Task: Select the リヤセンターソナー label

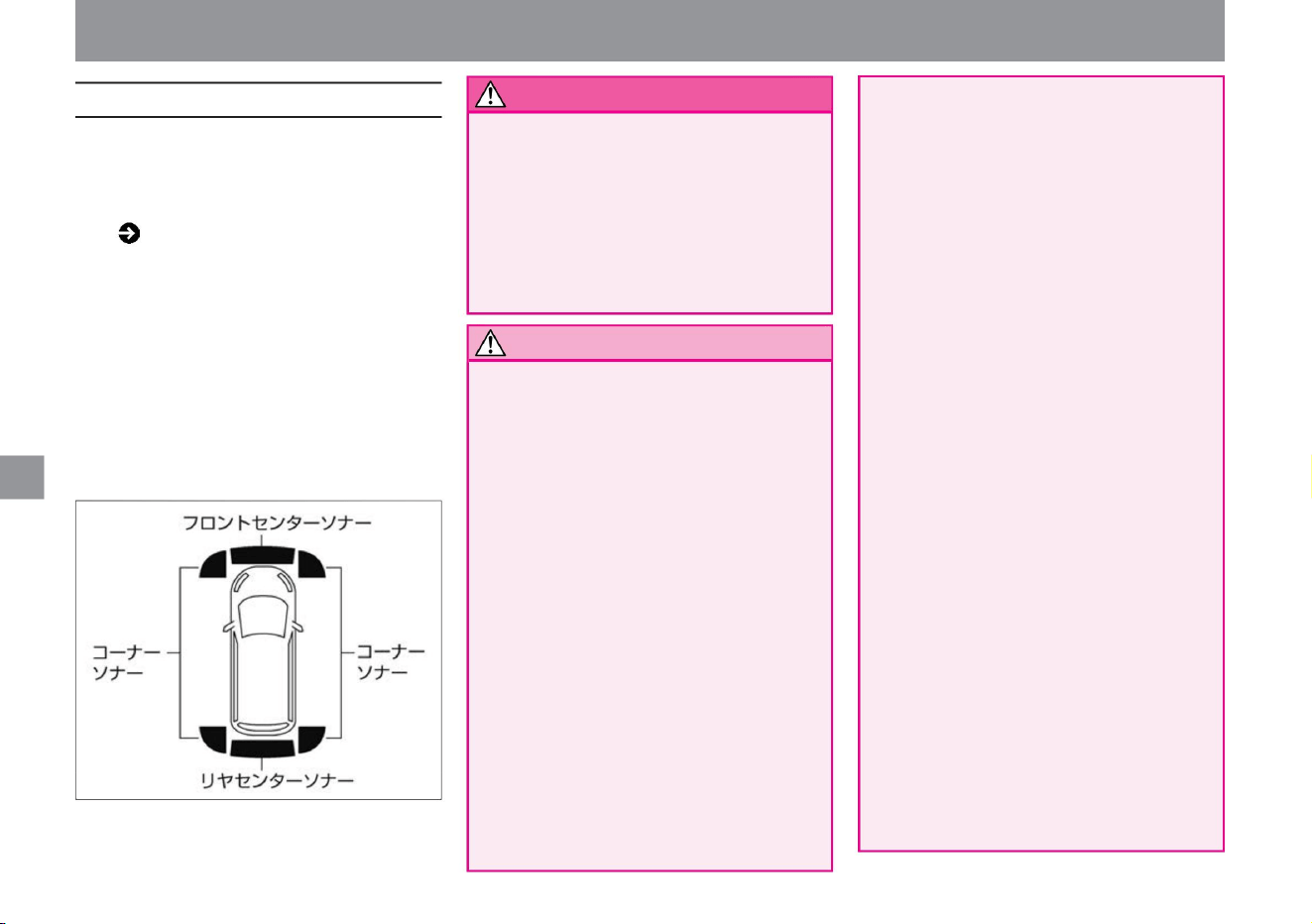Action: tap(277, 780)
